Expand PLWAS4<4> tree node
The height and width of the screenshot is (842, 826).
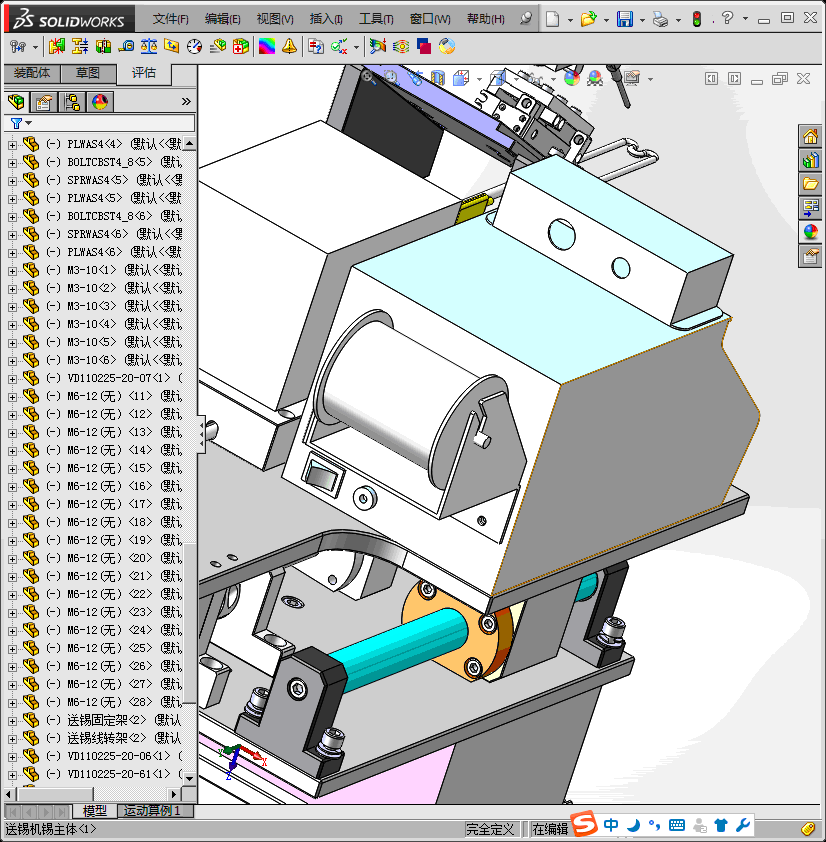(12, 144)
